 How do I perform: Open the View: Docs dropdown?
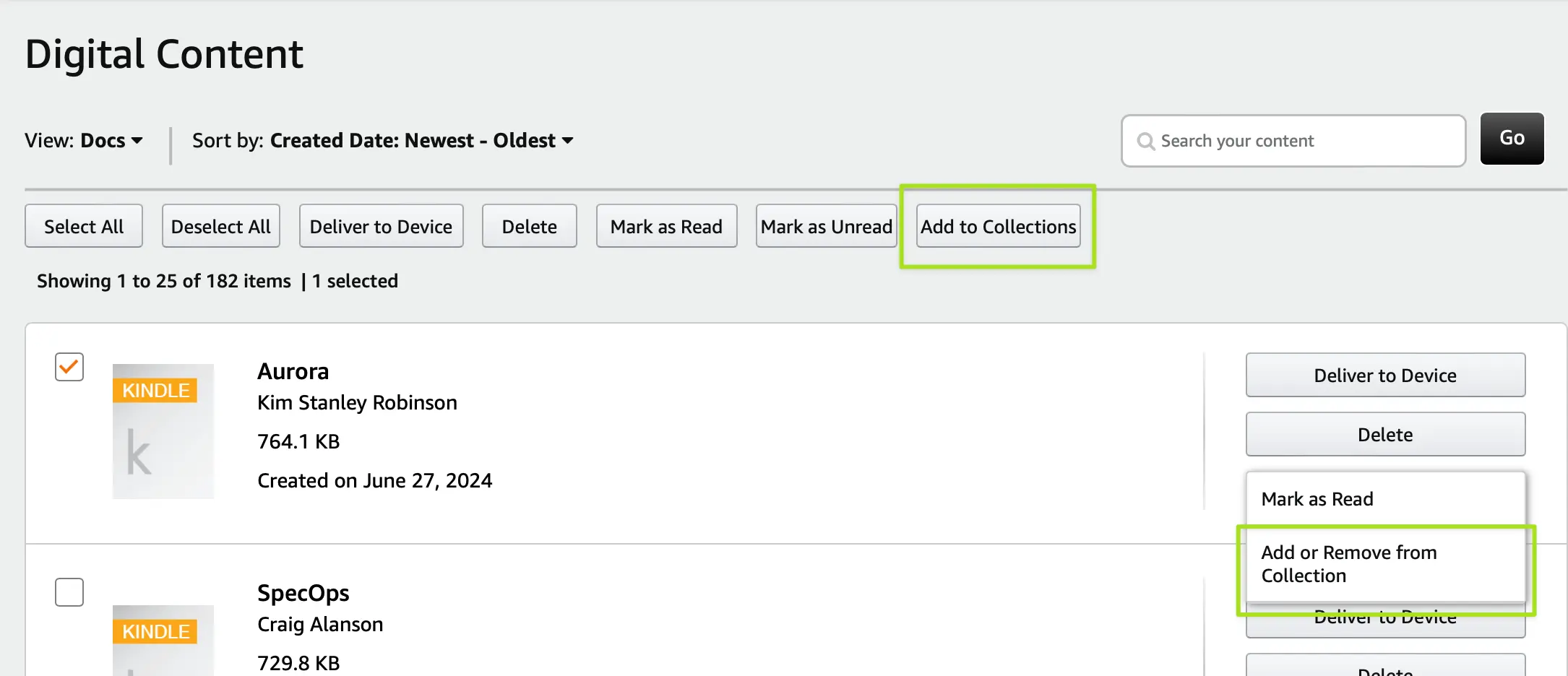pyautogui.click(x=84, y=141)
